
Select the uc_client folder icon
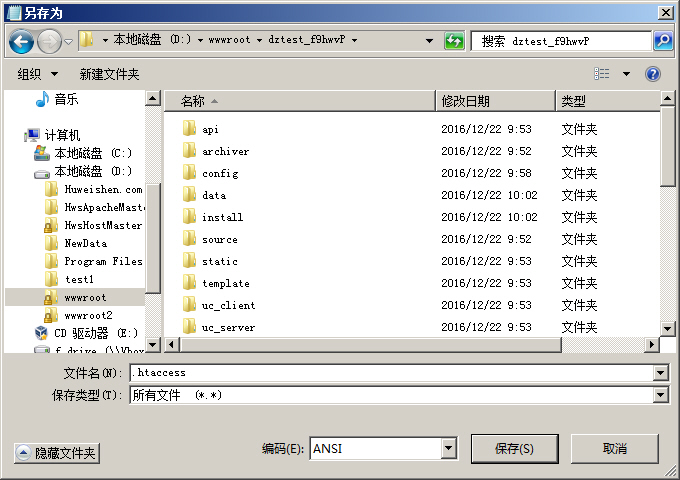[189, 305]
